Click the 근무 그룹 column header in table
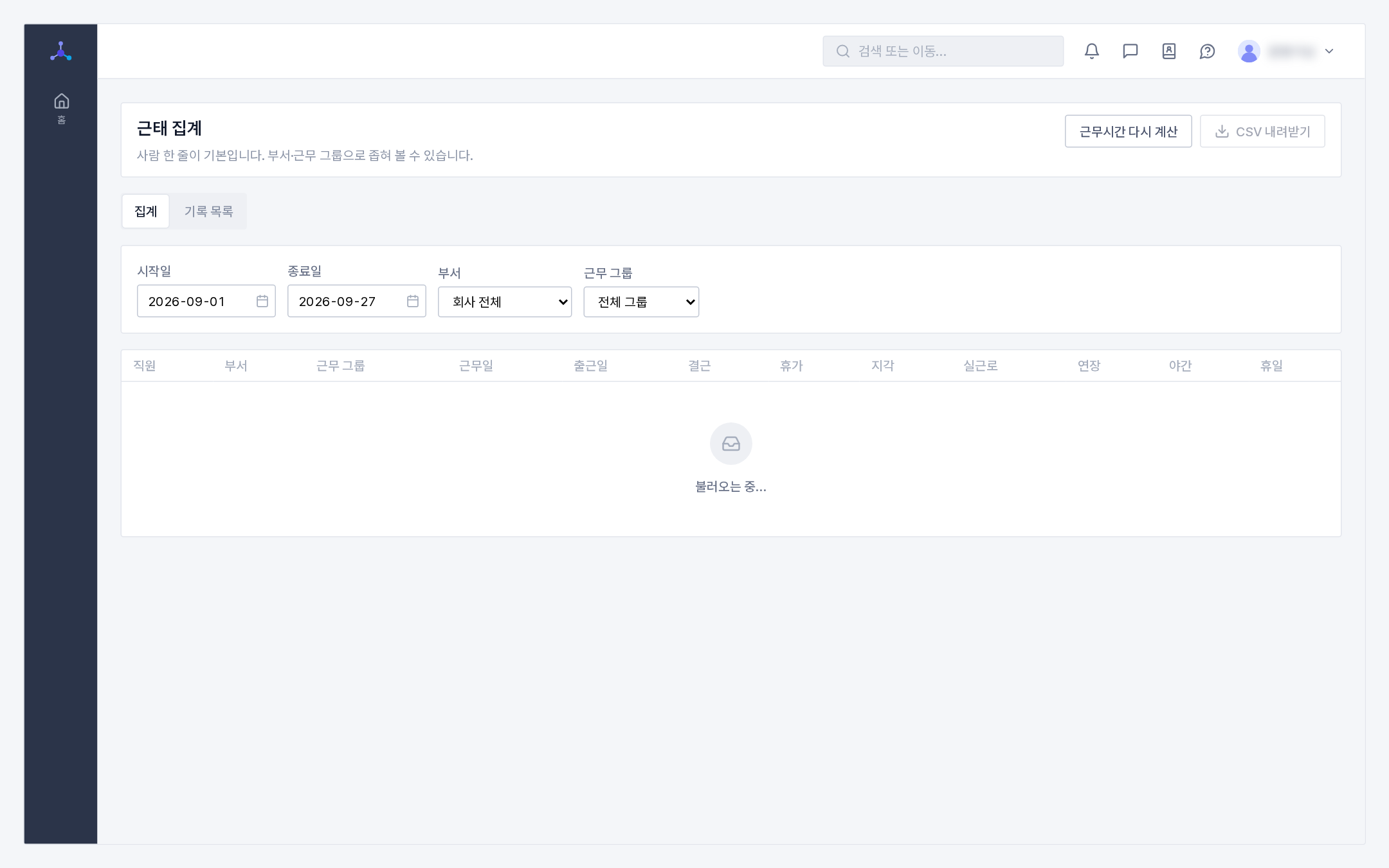 (340, 365)
